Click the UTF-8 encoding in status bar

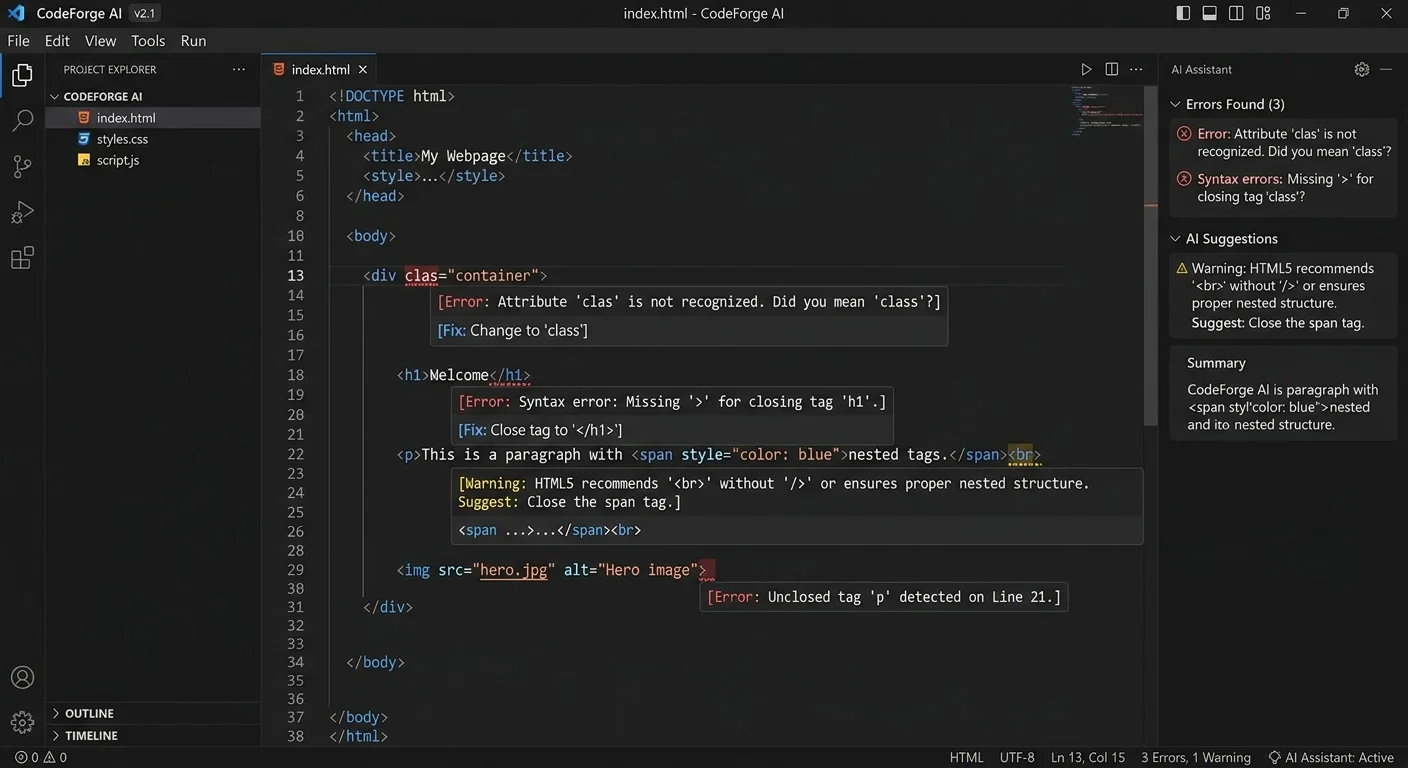pyautogui.click(x=1017, y=757)
